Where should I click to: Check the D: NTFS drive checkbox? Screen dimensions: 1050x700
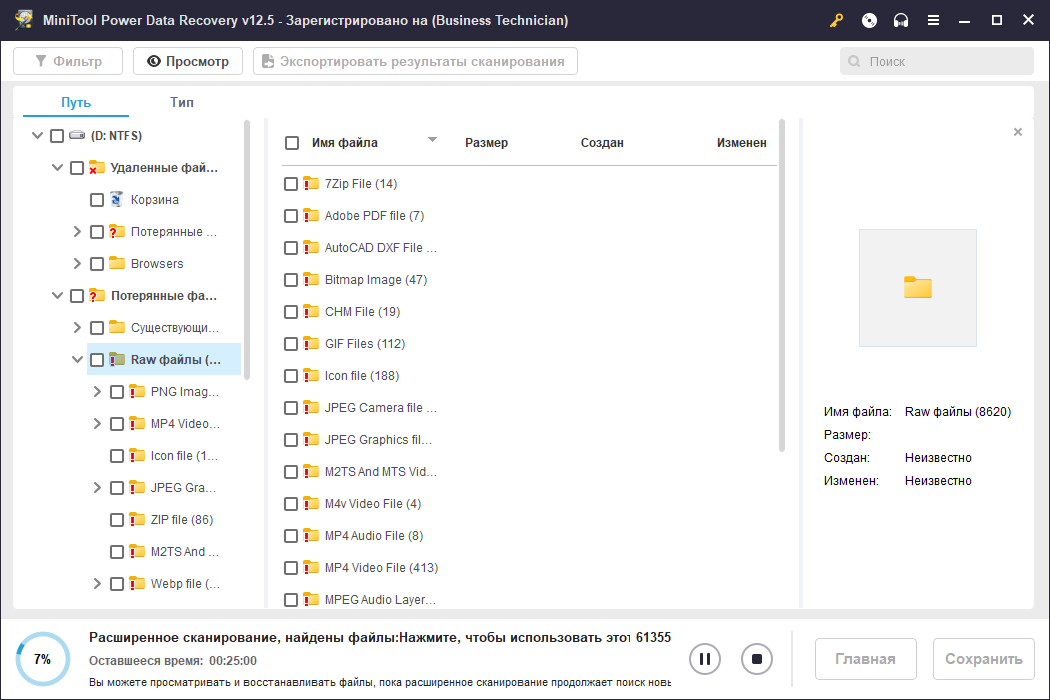[57, 136]
